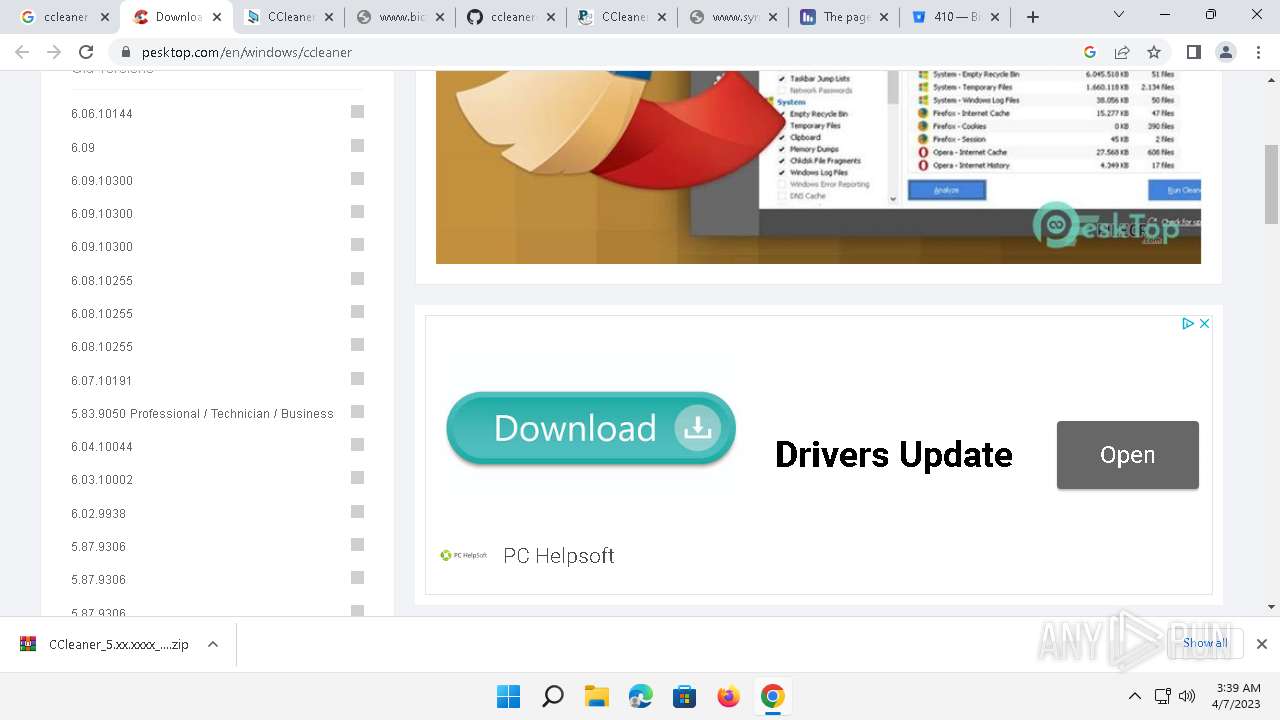The image size is (1280, 720).
Task: Click the forward navigation arrow
Action: (54, 52)
